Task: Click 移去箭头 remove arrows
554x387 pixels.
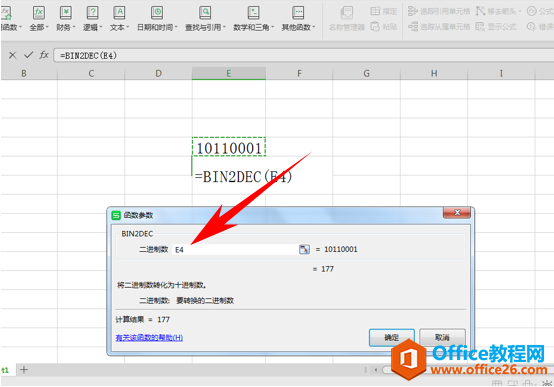Action: tap(498, 11)
